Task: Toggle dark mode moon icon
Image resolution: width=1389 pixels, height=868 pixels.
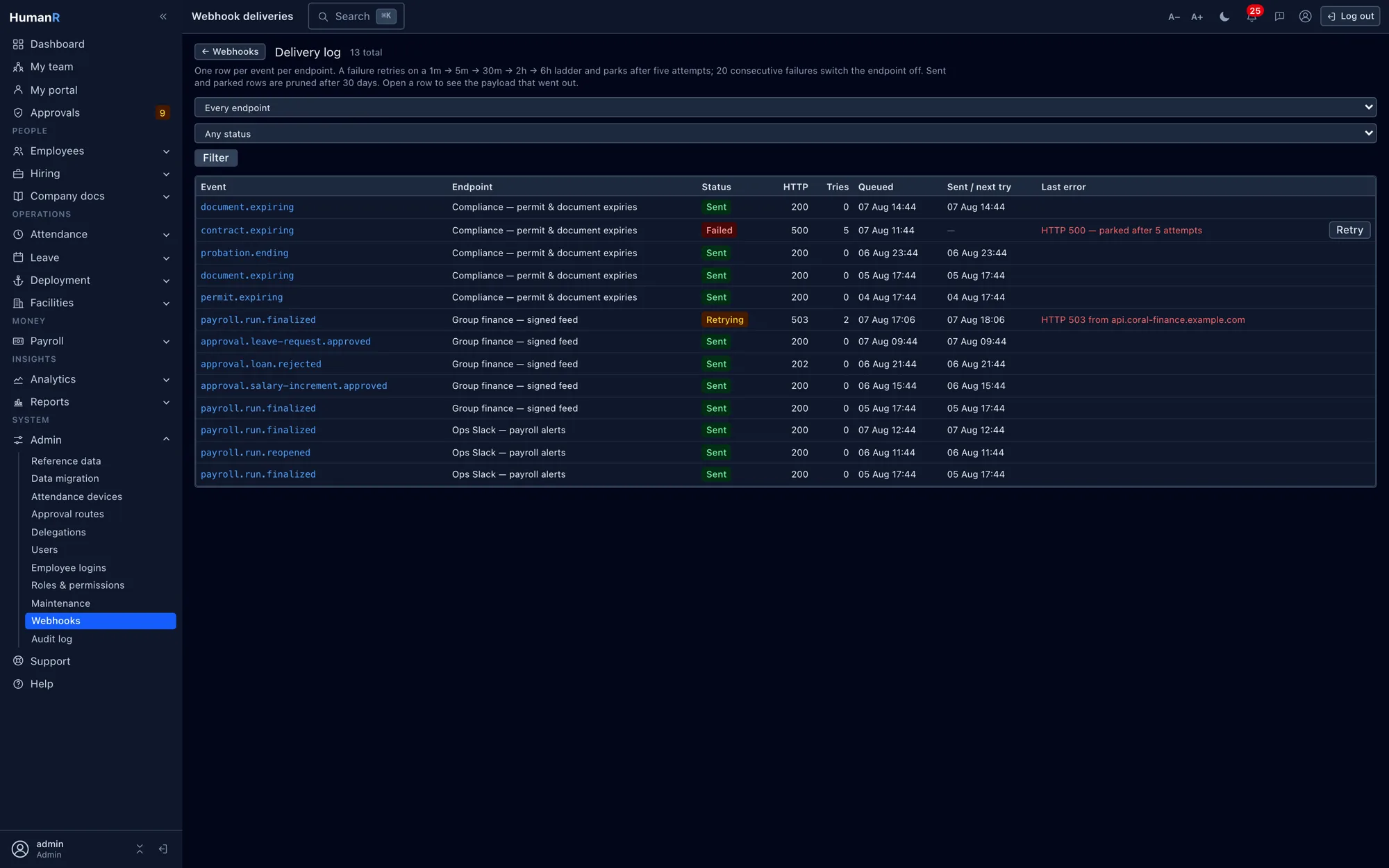Action: click(1224, 17)
